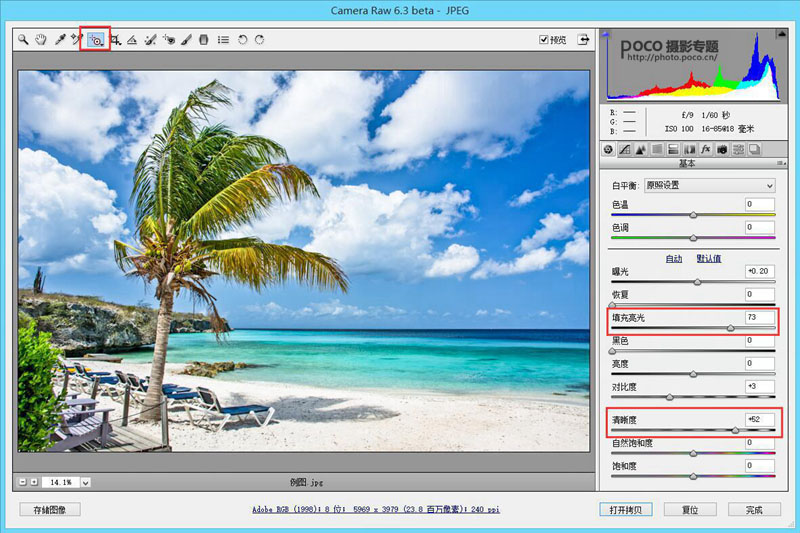Screen dimensions: 800x533
Task: Expand the 白平衡 white balance dropdown
Action: (x=710, y=186)
